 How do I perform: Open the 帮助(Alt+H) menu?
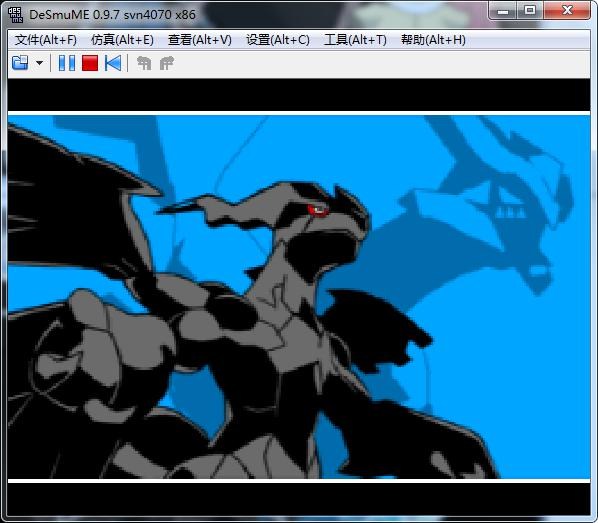pyautogui.click(x=433, y=40)
